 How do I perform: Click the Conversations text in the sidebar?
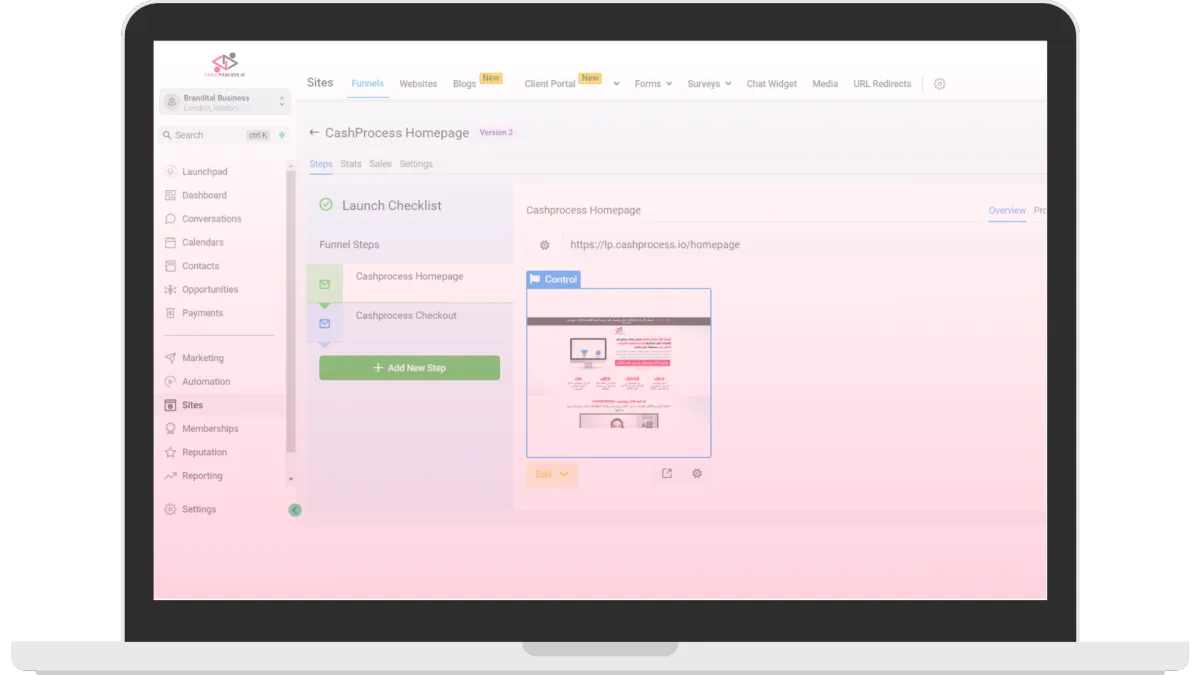click(x=212, y=219)
